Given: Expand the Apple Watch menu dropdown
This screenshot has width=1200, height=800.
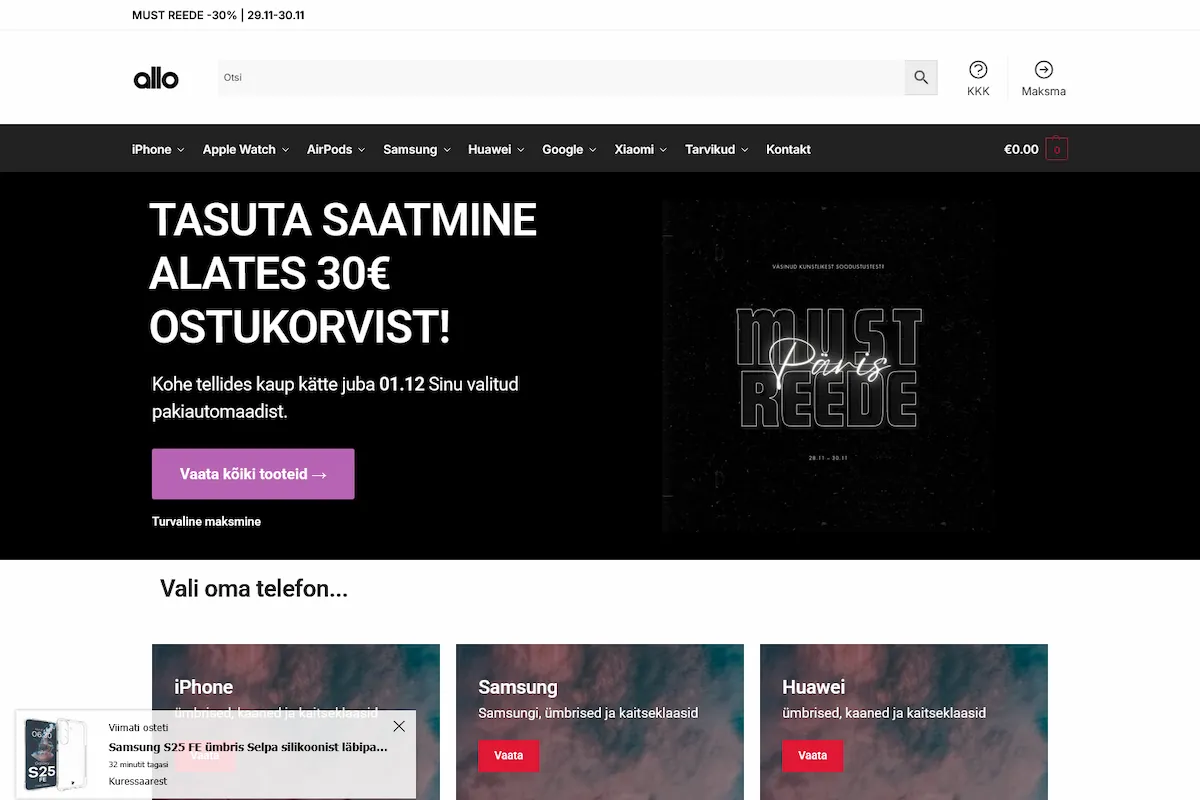Looking at the screenshot, I should (246, 149).
